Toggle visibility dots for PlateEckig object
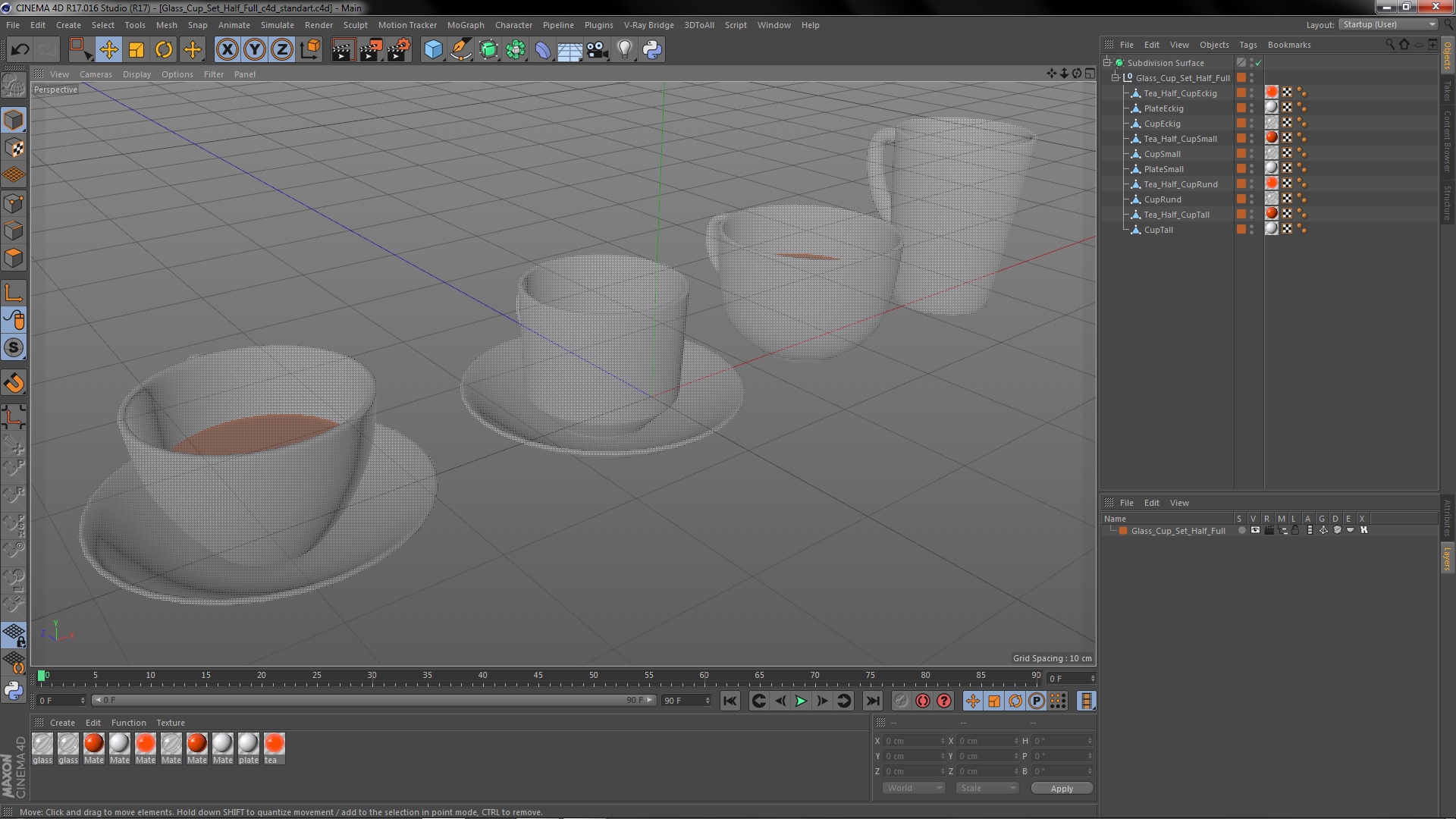The image size is (1456, 819). pyautogui.click(x=1251, y=108)
